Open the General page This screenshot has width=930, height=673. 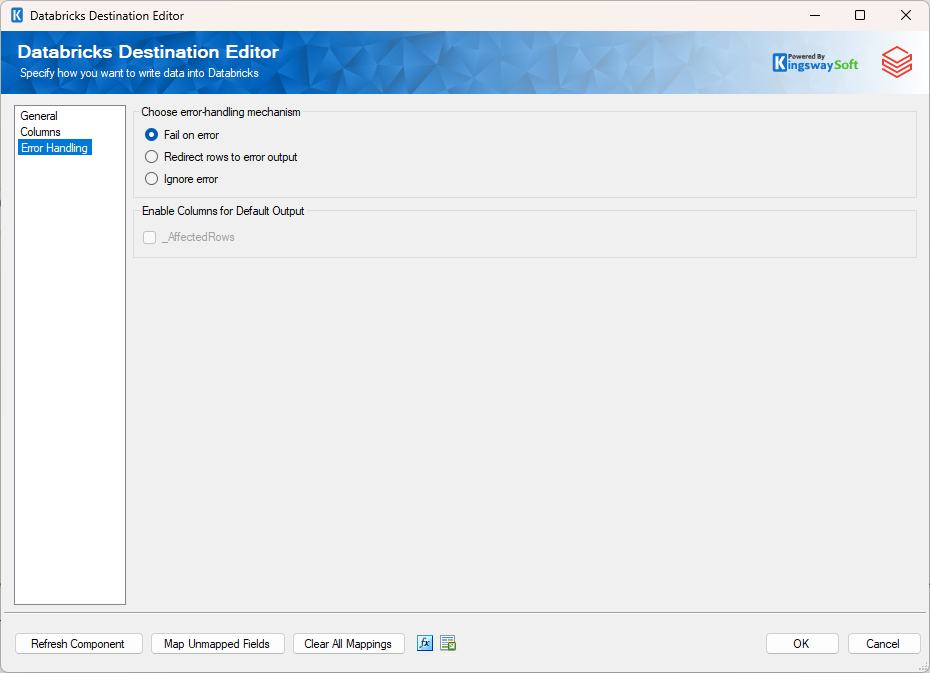click(x=39, y=116)
